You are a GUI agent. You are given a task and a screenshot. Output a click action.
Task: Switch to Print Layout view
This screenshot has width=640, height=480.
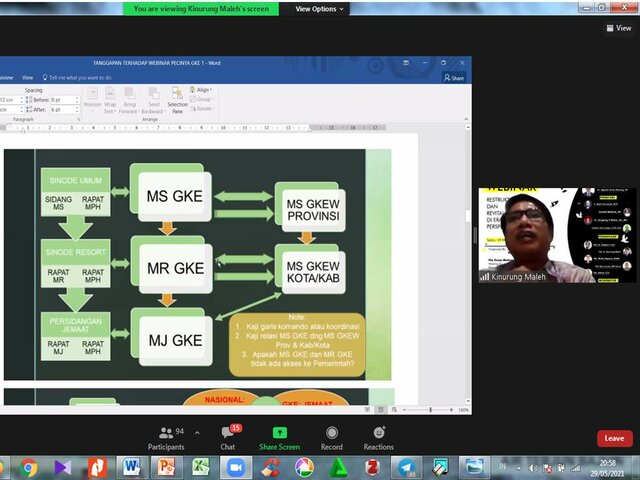point(380,409)
